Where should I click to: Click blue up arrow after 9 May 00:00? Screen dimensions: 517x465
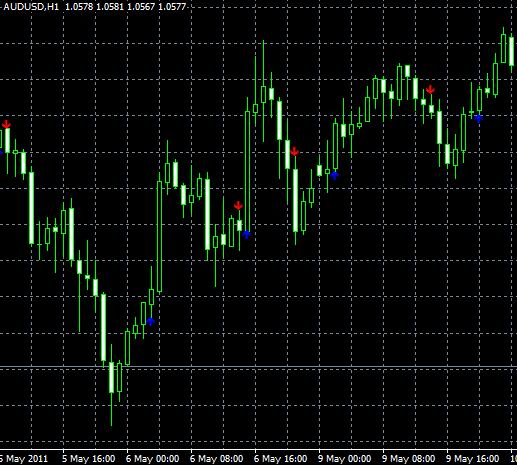[334, 175]
